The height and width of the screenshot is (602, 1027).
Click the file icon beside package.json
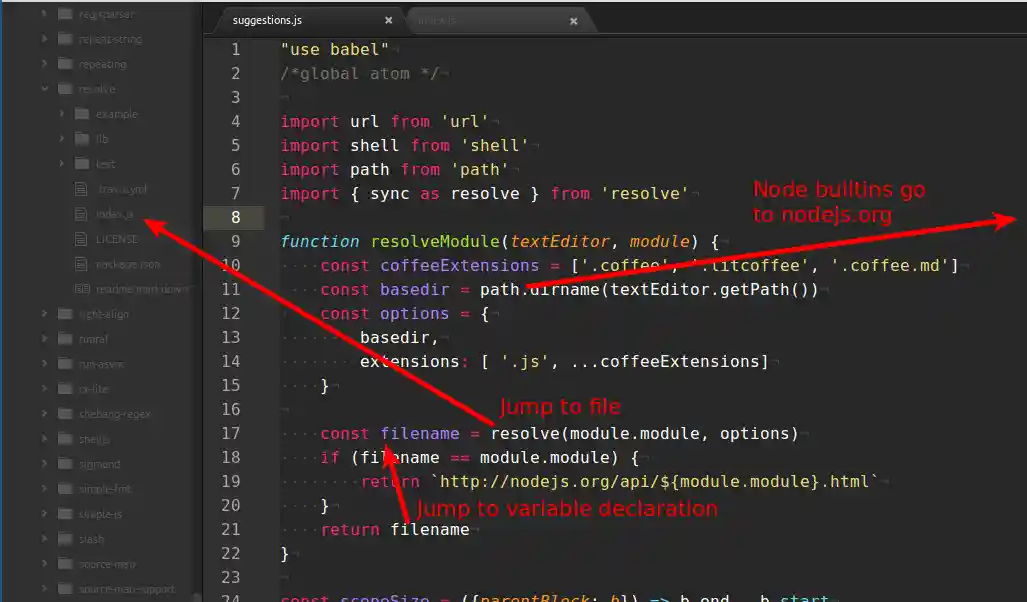point(82,263)
